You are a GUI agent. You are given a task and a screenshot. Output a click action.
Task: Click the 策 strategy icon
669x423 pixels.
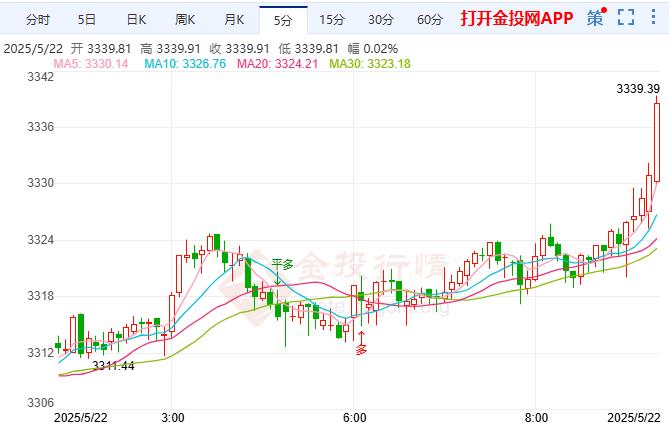[x=596, y=18]
